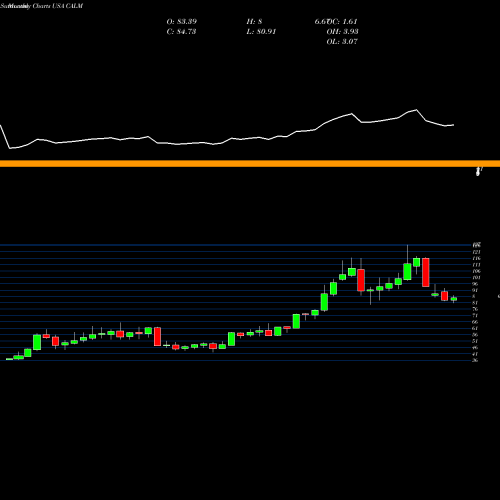
Task: Click the 46 price axis label
Action: tap(475, 347)
